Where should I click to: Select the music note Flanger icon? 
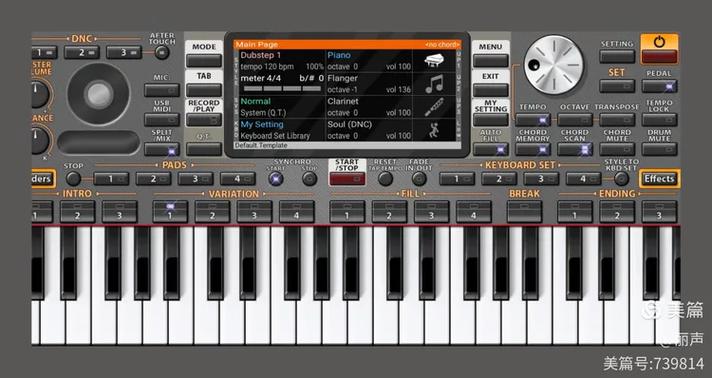[x=435, y=85]
